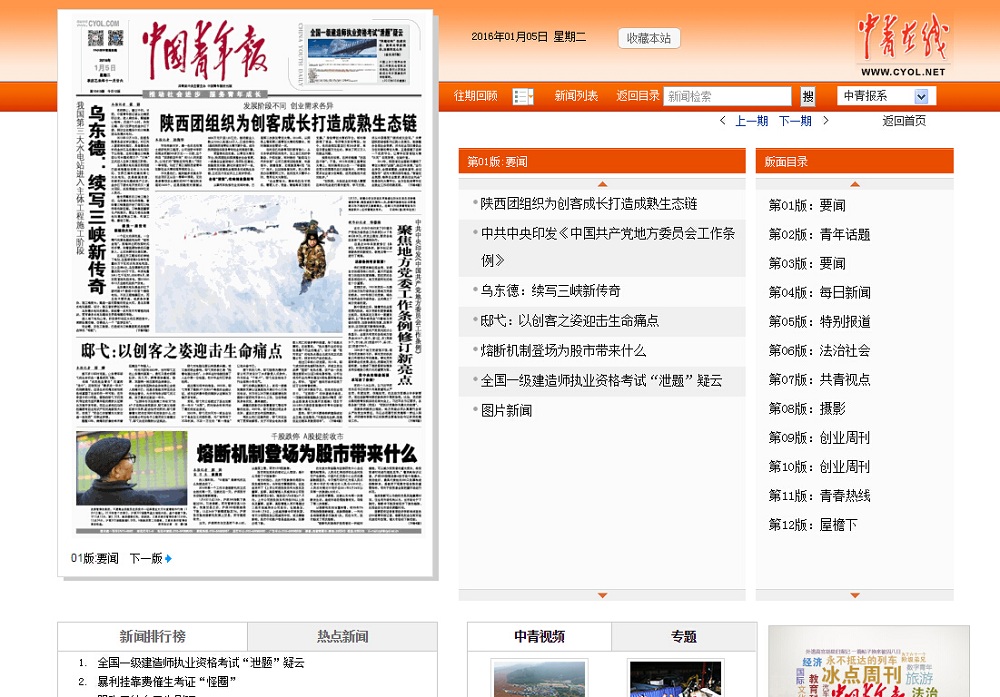Select 第01版：要闻 in 版面目录
The image size is (1000, 697).
[x=807, y=205]
